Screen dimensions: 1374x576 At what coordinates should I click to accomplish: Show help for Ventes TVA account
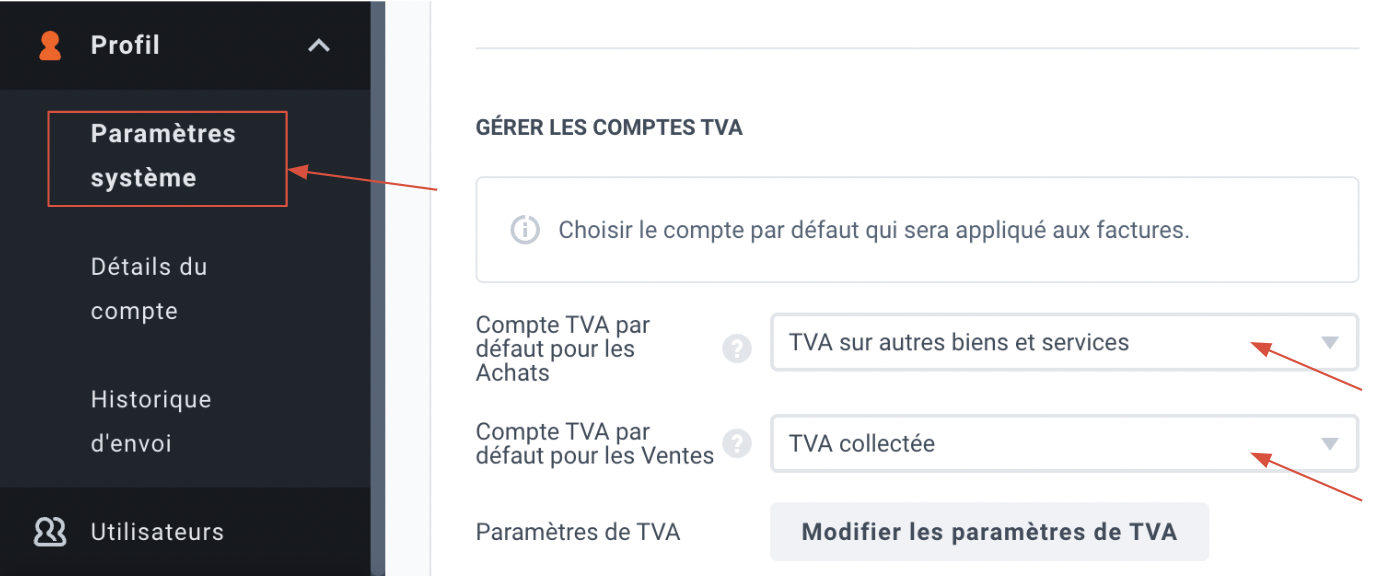pos(737,443)
